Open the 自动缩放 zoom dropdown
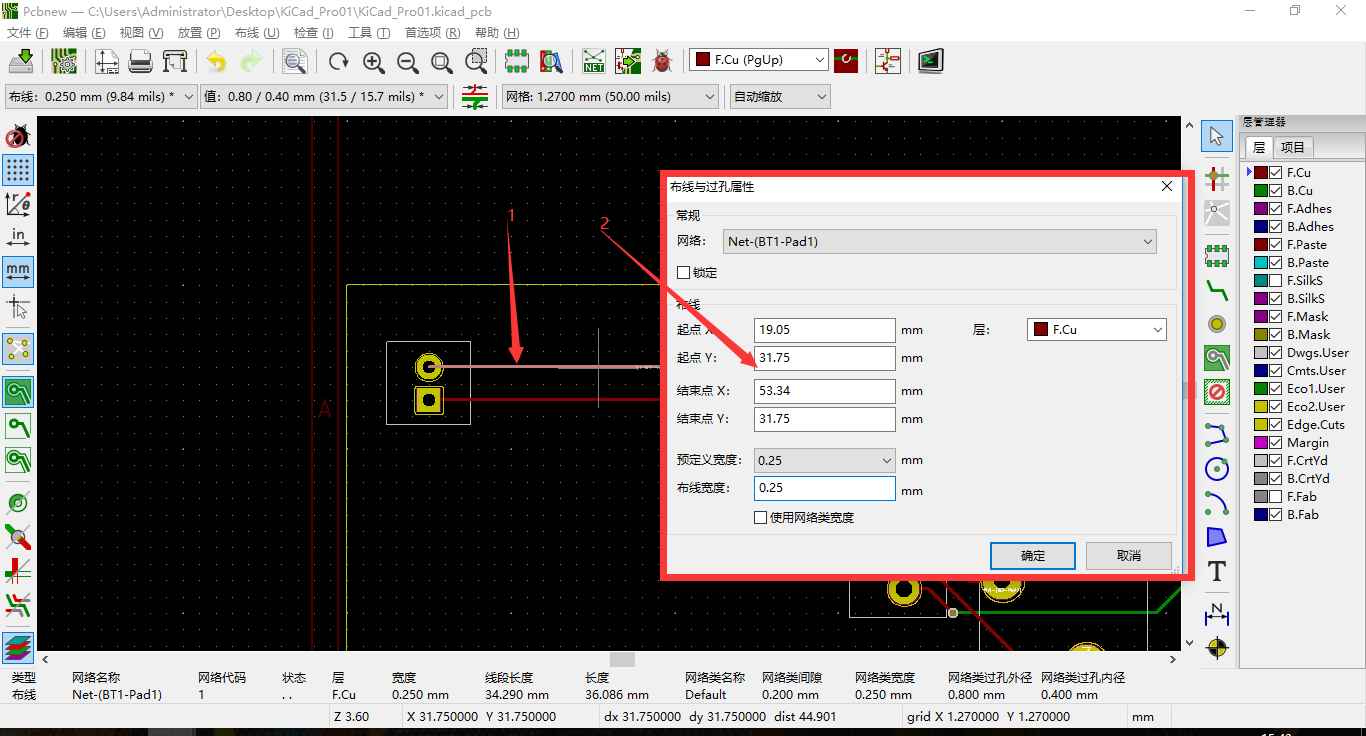 tap(780, 97)
